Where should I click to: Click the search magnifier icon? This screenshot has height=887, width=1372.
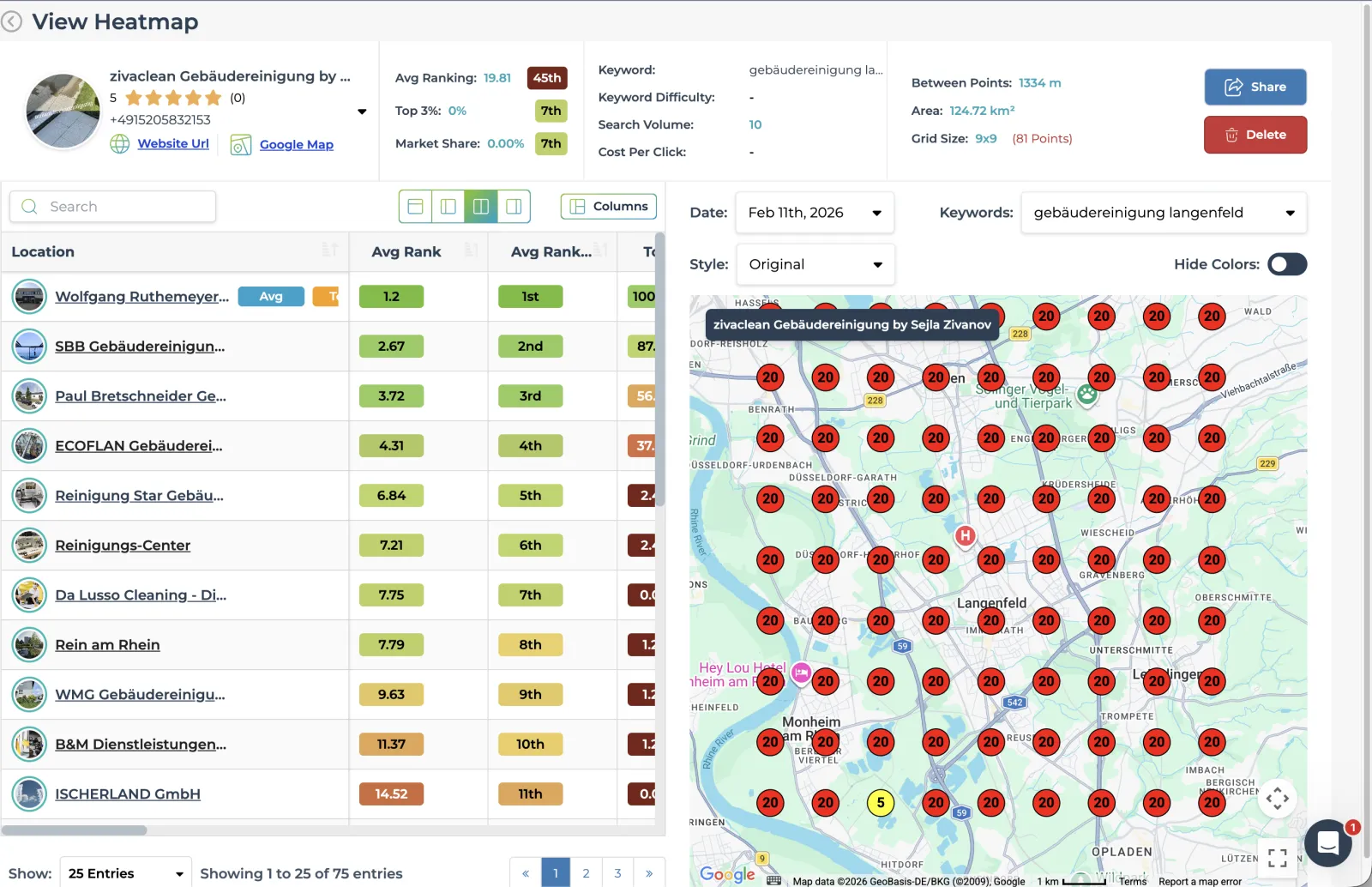point(29,207)
